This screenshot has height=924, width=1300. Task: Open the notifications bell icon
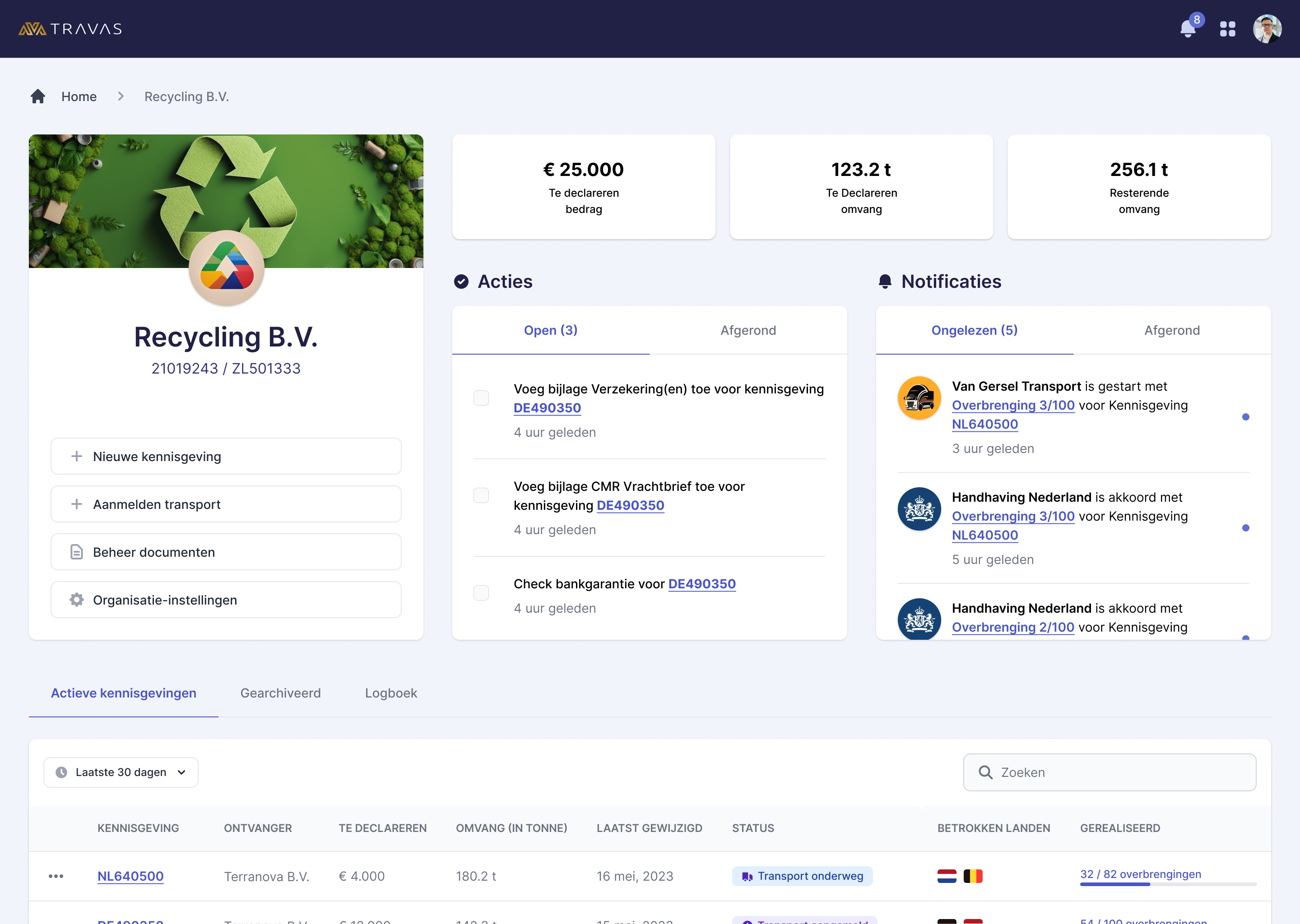pos(1188,28)
